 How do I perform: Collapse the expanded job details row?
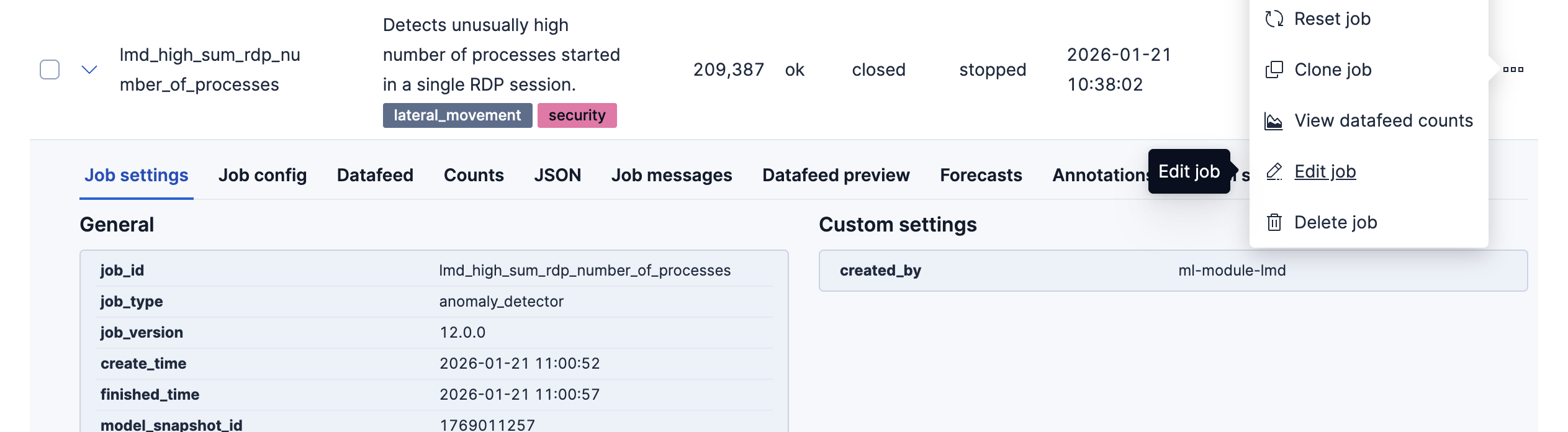pyautogui.click(x=89, y=70)
